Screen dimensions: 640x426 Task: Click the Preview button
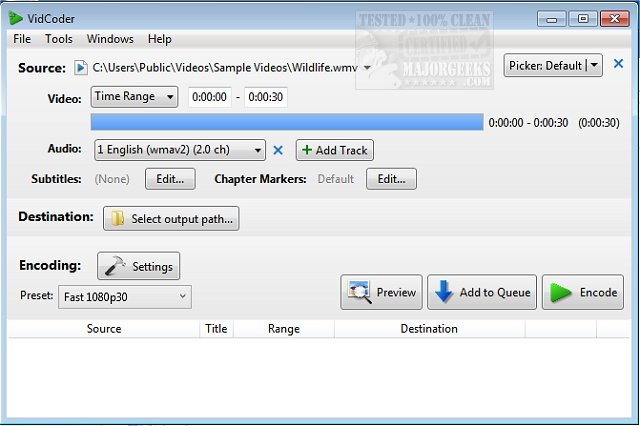coord(381,292)
